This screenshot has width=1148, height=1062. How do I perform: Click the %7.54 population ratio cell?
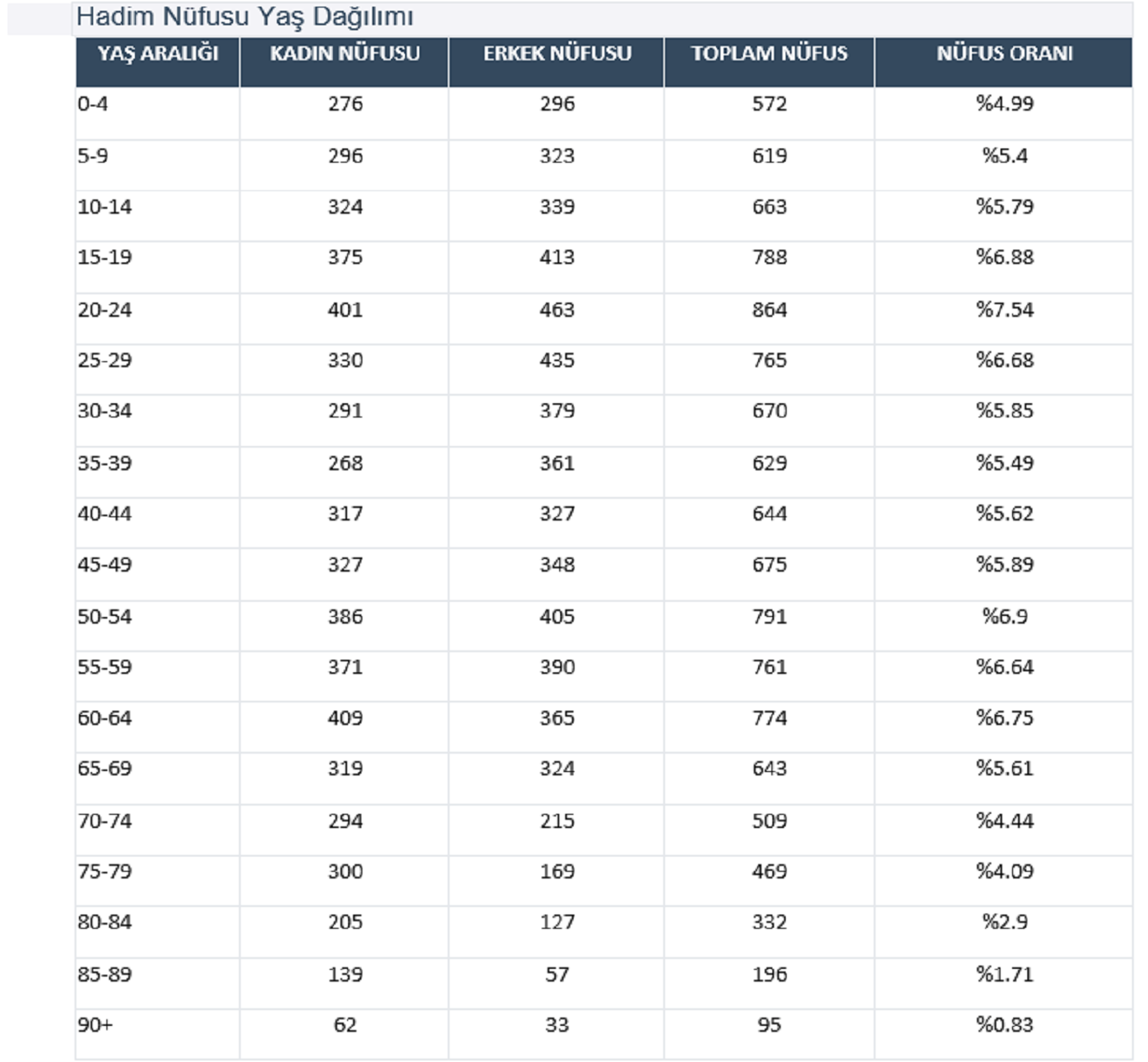1005,310
